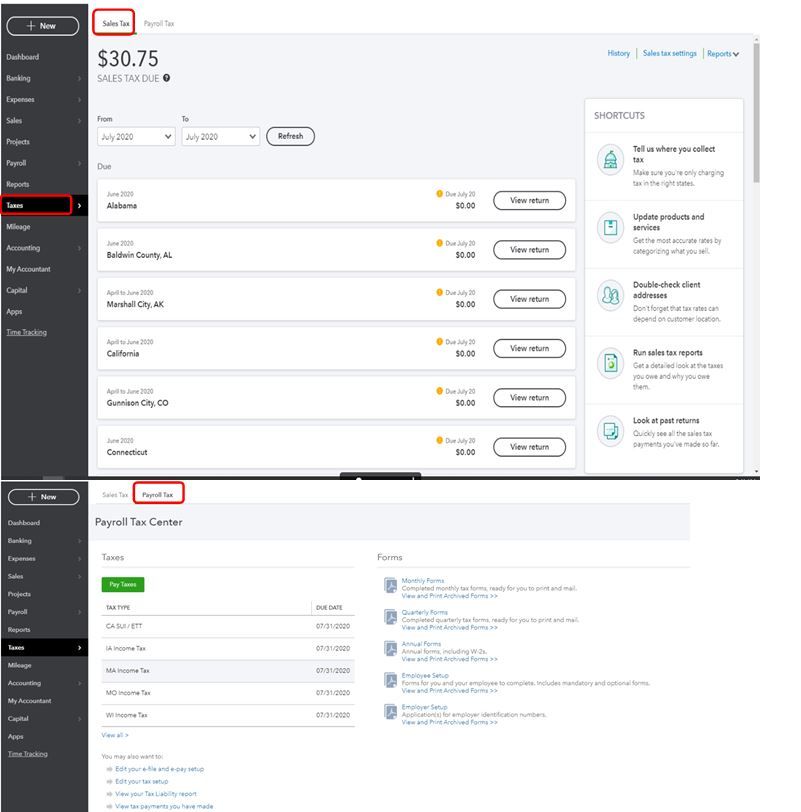Click the green Pay Taxes button
The image size is (801, 812).
[x=123, y=584]
